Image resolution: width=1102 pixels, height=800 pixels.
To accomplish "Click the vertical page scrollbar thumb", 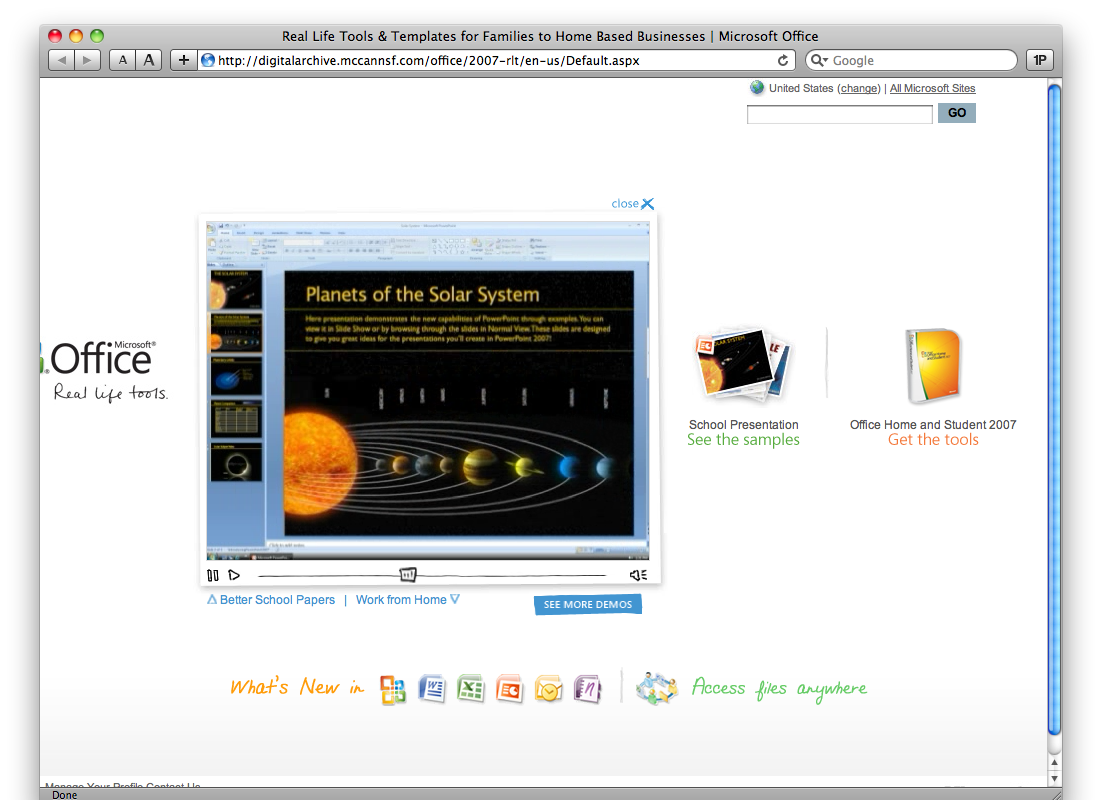I will [x=1054, y=410].
